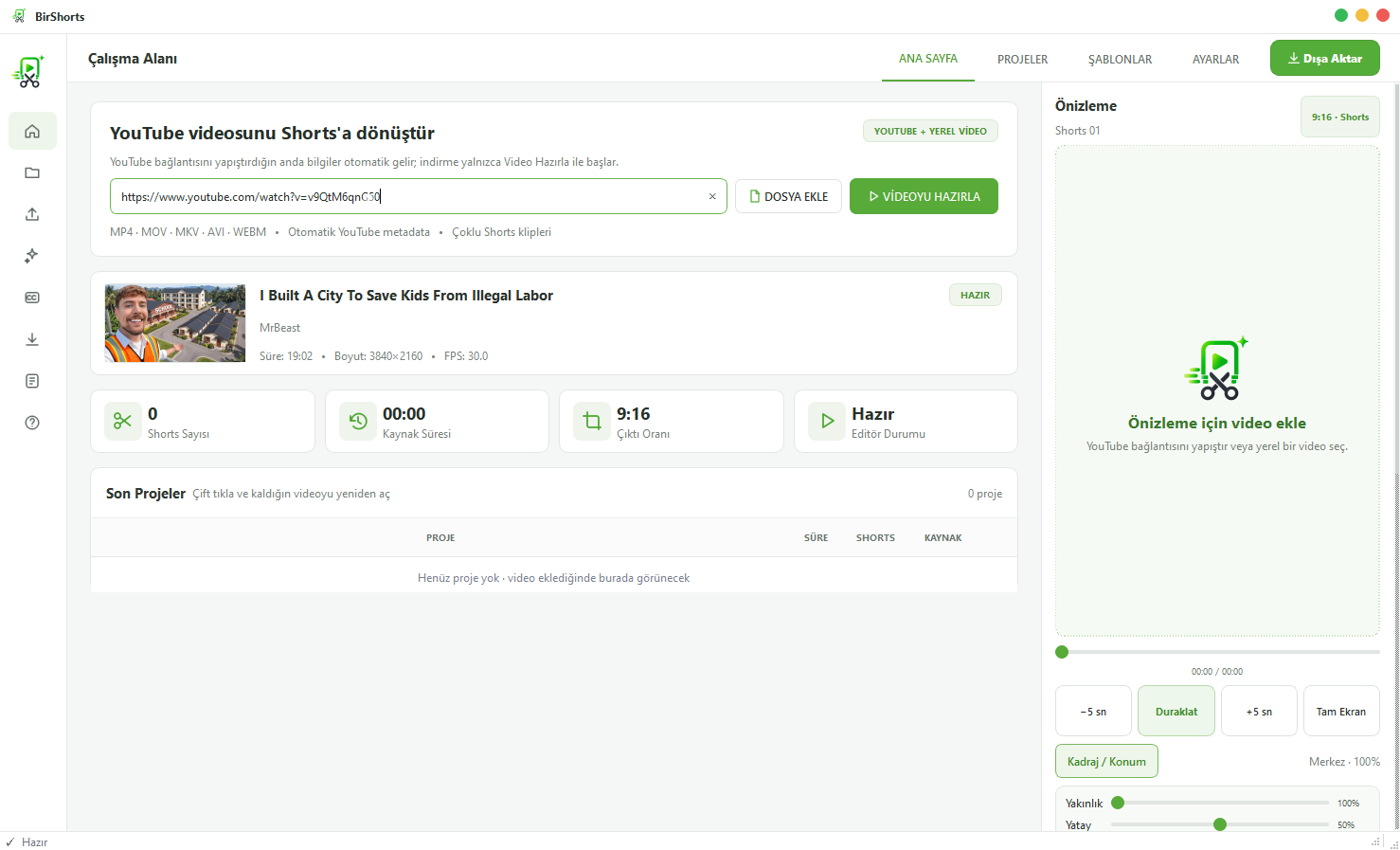This screenshot has width=1400, height=850.
Task: Select the upload icon in sidebar
Action: pos(32,214)
